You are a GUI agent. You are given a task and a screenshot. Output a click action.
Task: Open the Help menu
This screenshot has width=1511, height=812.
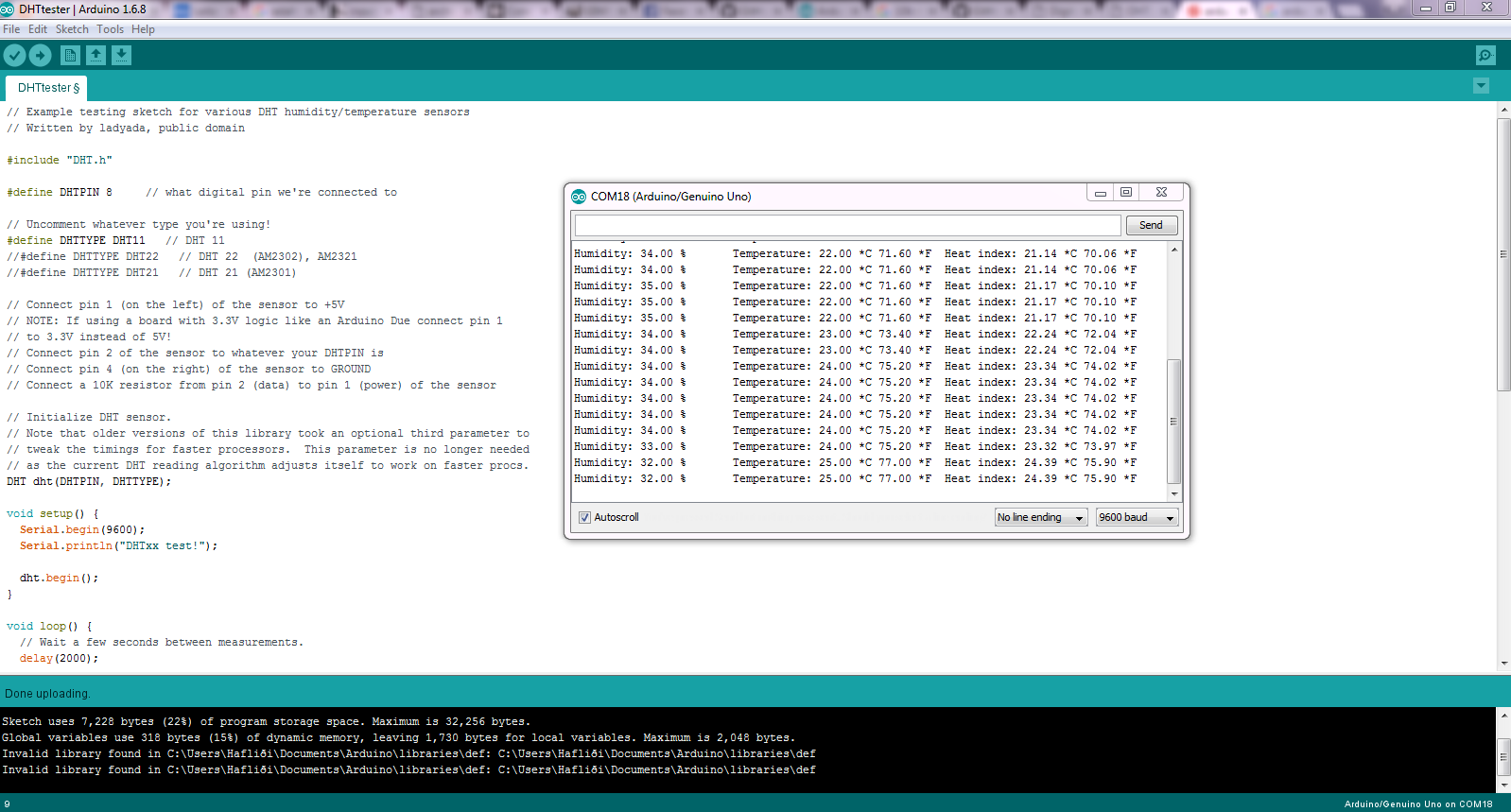(143, 29)
